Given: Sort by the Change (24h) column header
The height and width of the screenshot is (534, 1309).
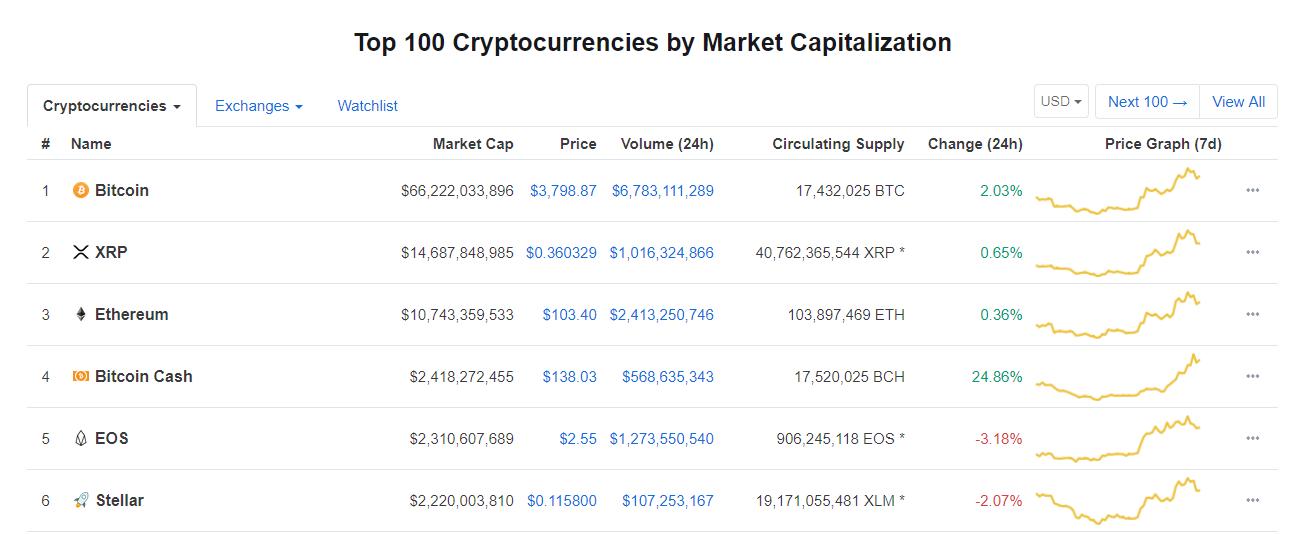Looking at the screenshot, I should [x=974, y=144].
